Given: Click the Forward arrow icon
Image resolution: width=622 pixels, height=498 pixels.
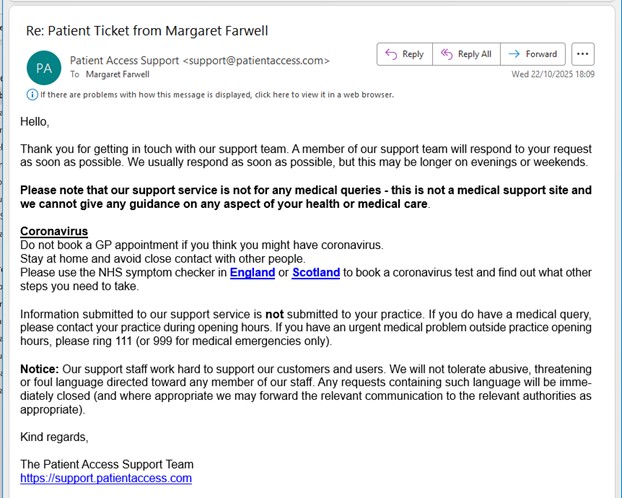Looking at the screenshot, I should click(513, 54).
